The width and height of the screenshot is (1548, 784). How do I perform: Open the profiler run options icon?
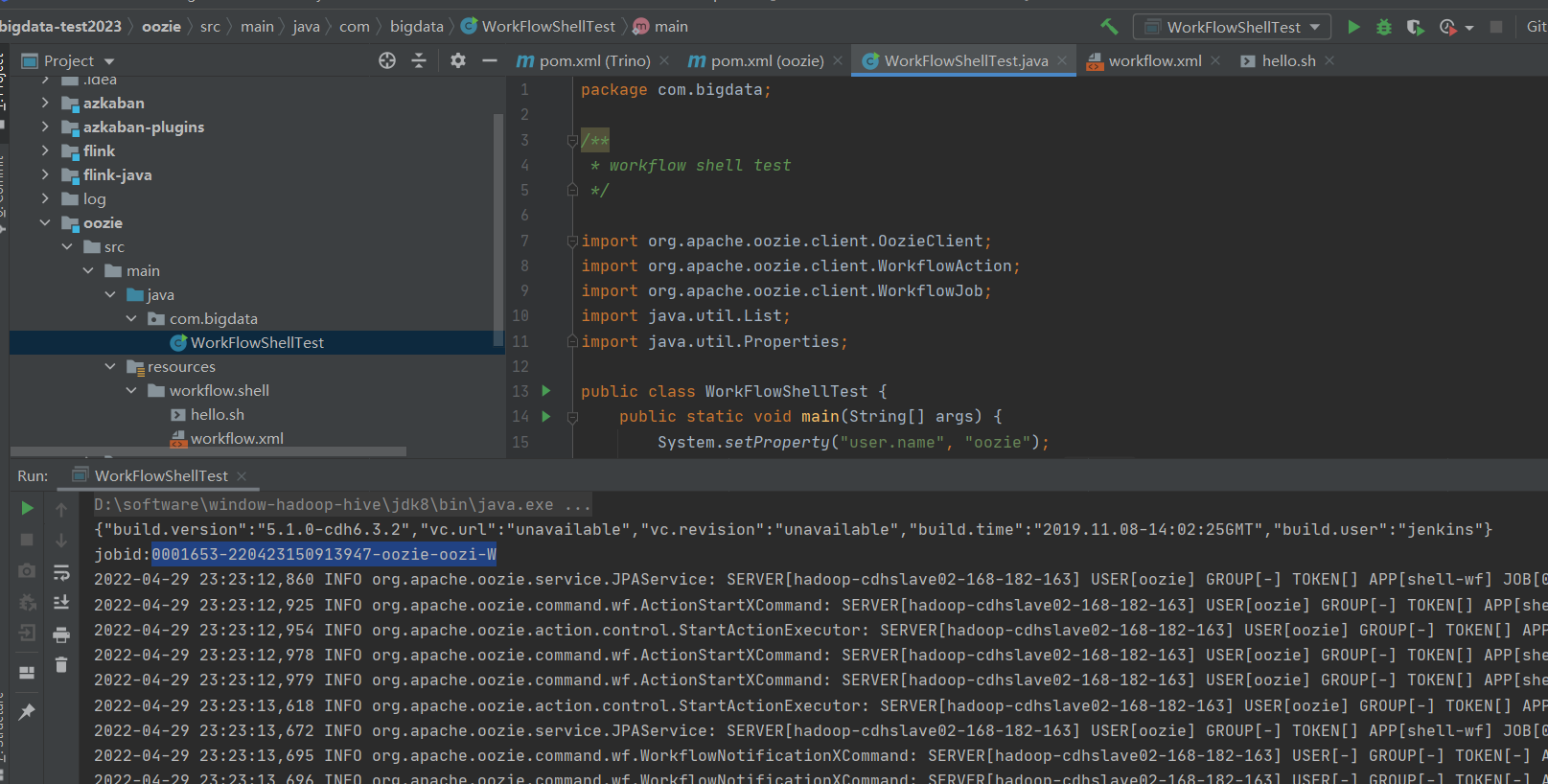(x=1448, y=27)
